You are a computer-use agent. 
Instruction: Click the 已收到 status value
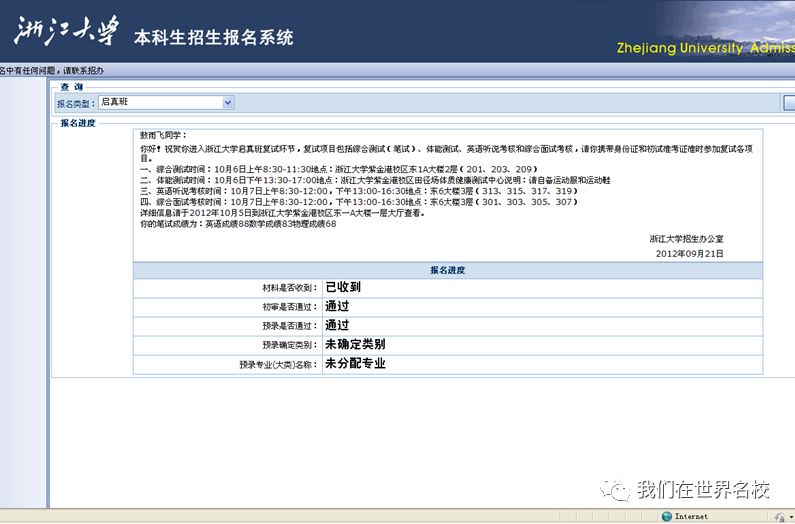[x=343, y=287]
